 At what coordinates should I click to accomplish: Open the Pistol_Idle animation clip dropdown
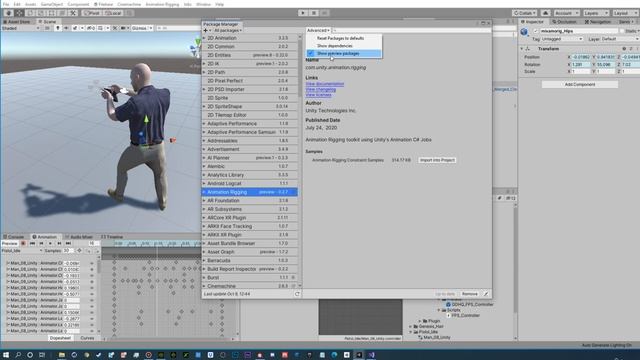[22, 251]
